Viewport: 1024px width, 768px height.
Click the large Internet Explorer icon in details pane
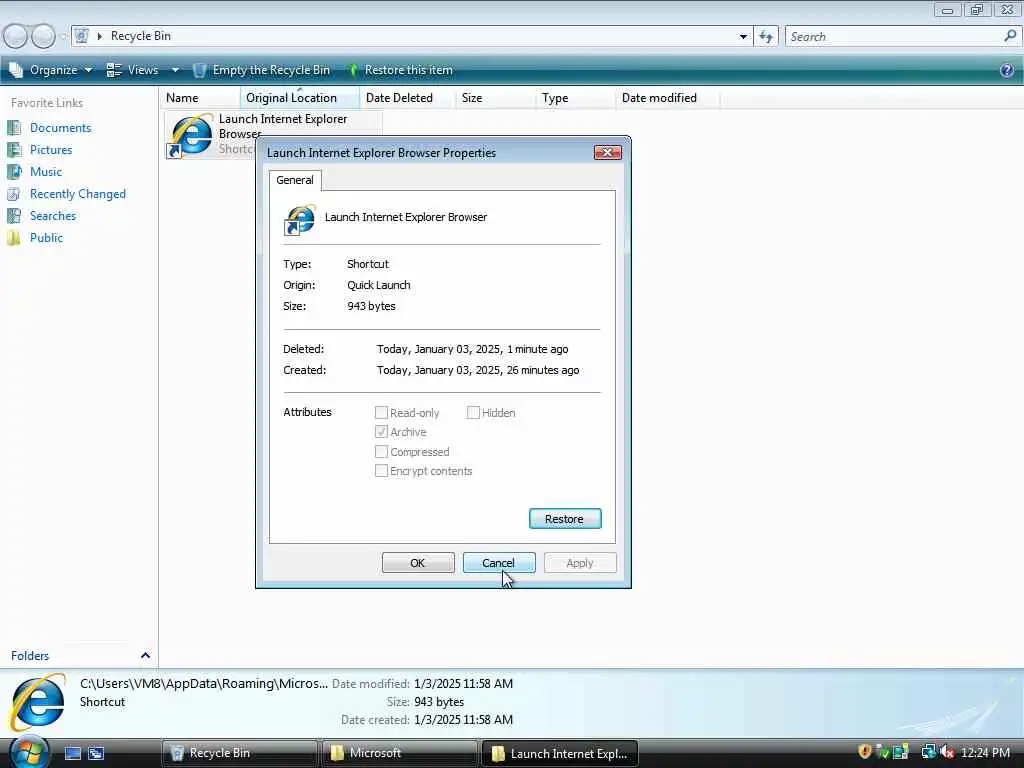(39, 702)
